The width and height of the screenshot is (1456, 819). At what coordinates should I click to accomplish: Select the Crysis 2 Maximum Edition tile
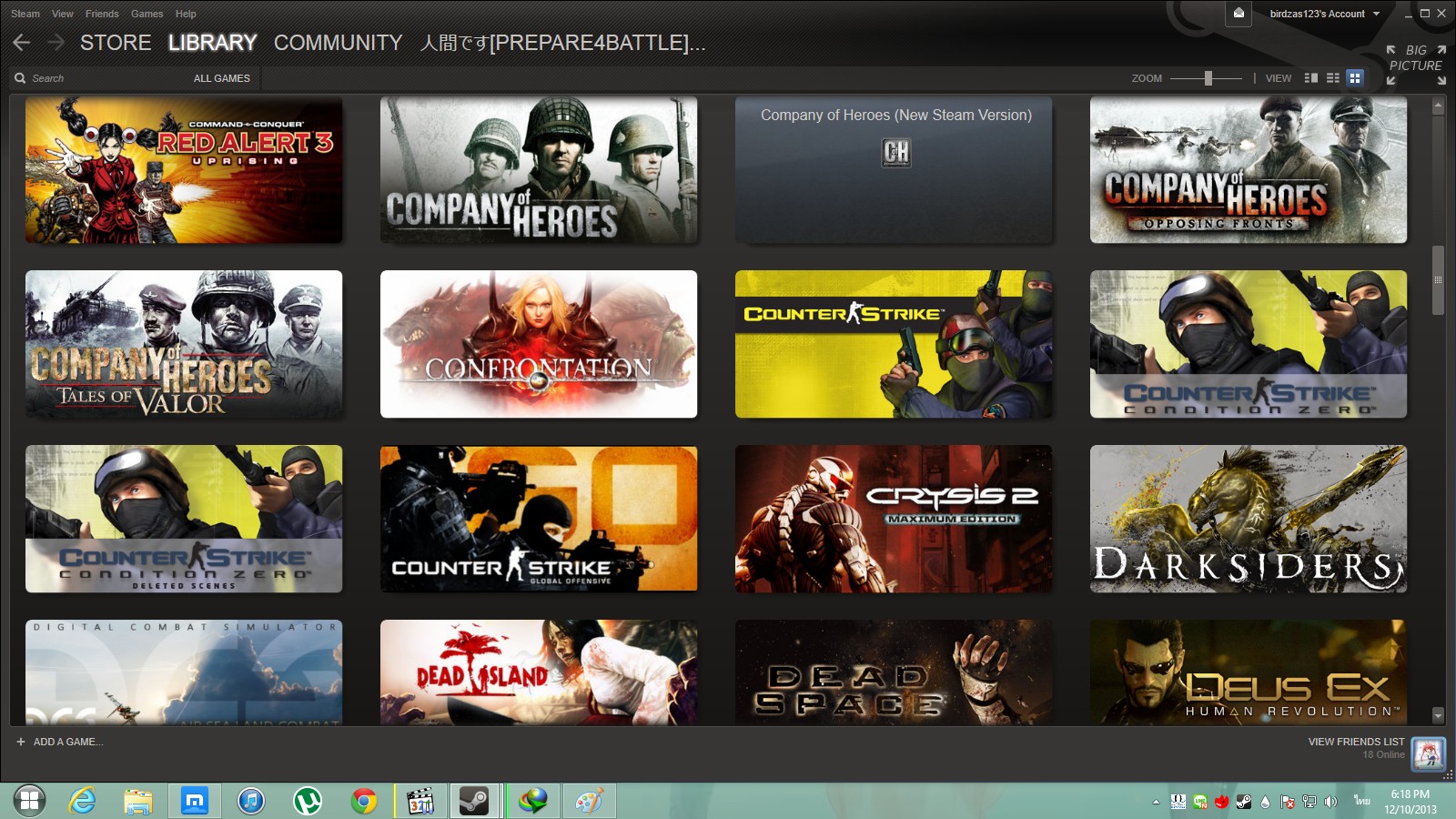(x=894, y=519)
